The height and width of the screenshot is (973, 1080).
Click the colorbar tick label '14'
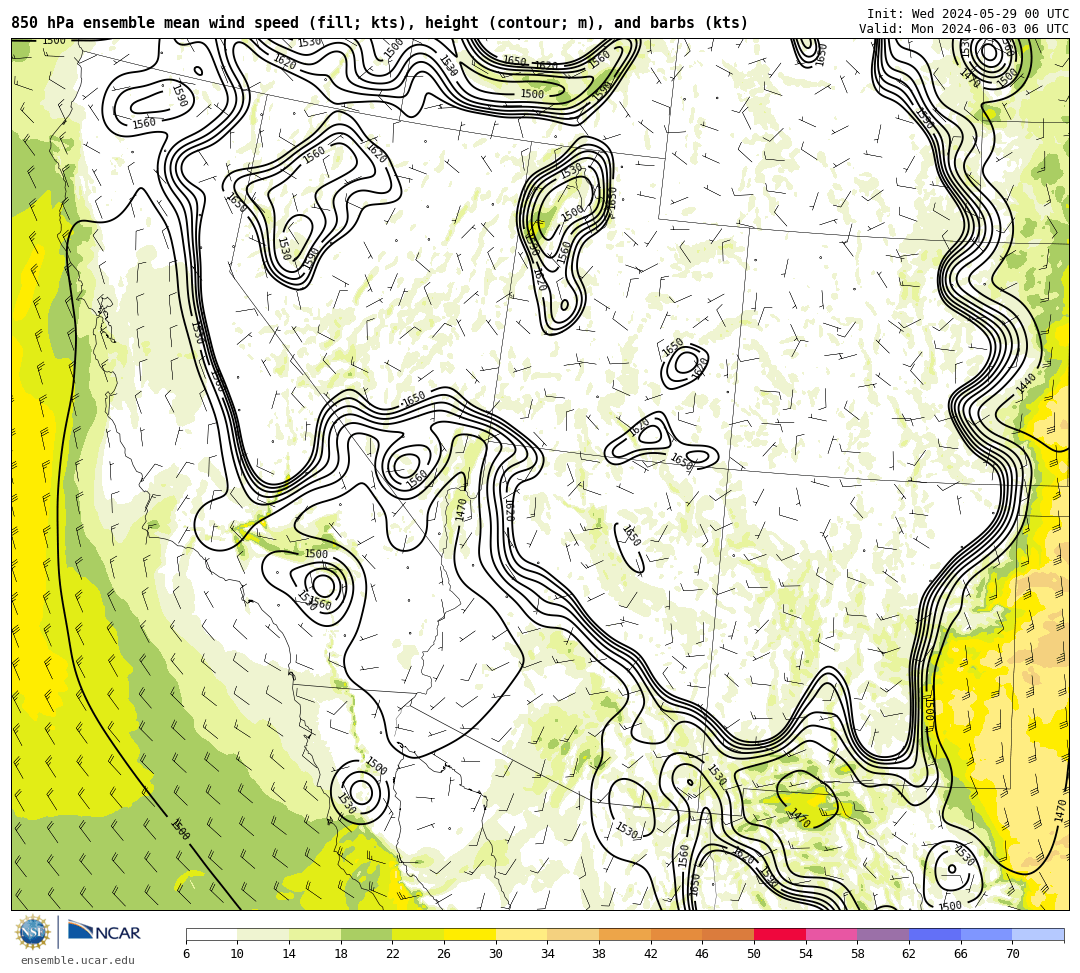[x=289, y=954]
